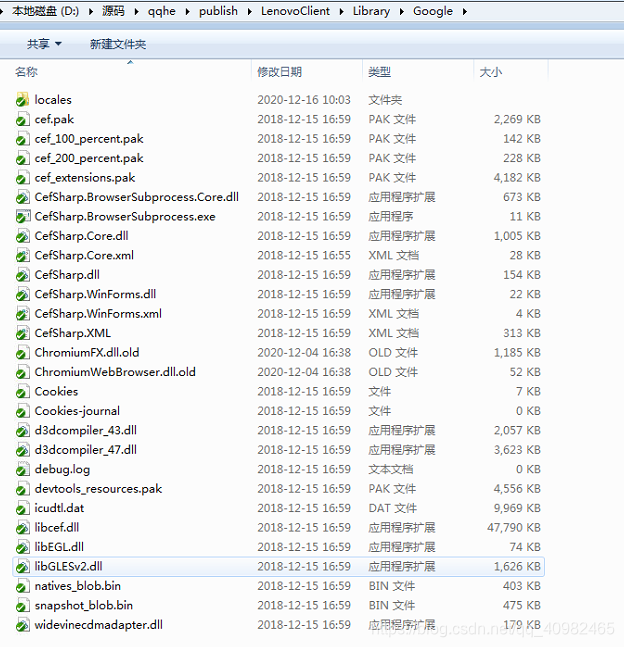Screen dimensions: 624x647
Task: Go to 本地磁盘 (D:) in address bar
Action: pos(45,11)
